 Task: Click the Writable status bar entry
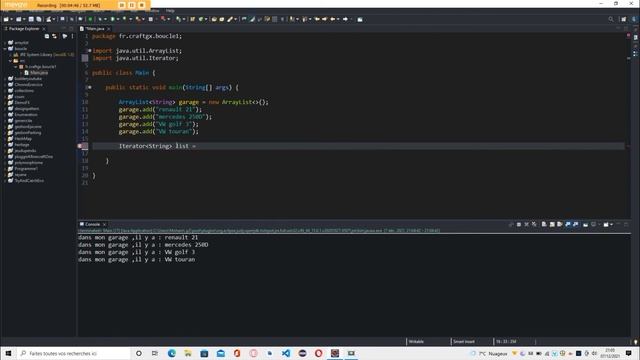[x=416, y=342]
